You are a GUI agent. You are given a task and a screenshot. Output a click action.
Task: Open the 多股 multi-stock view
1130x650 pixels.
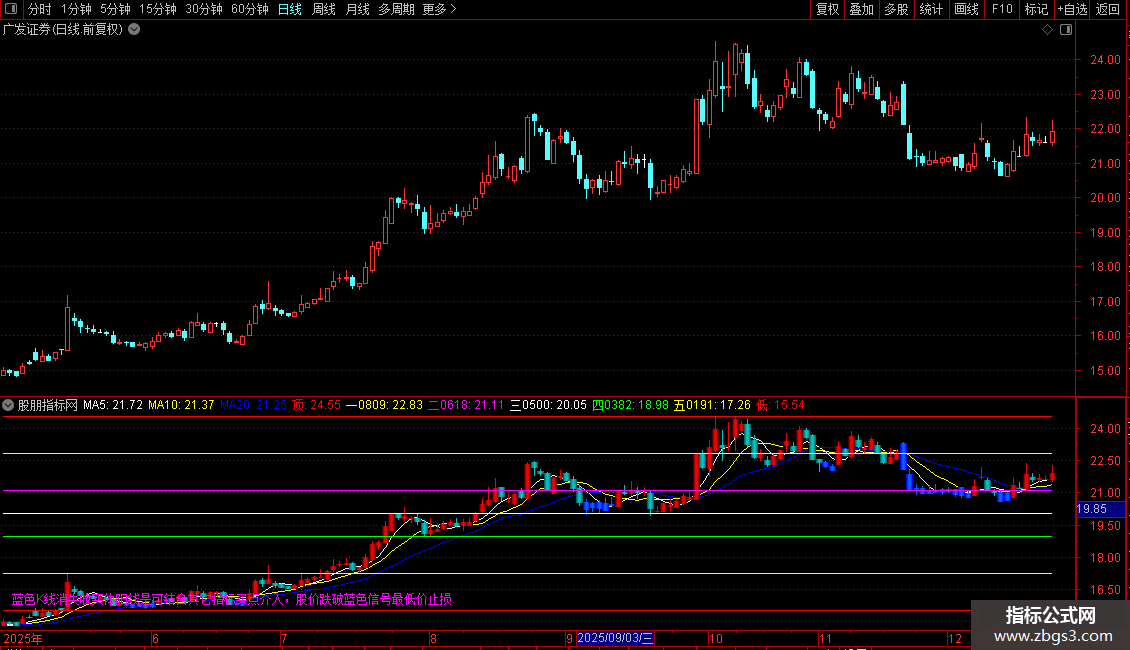(x=896, y=9)
